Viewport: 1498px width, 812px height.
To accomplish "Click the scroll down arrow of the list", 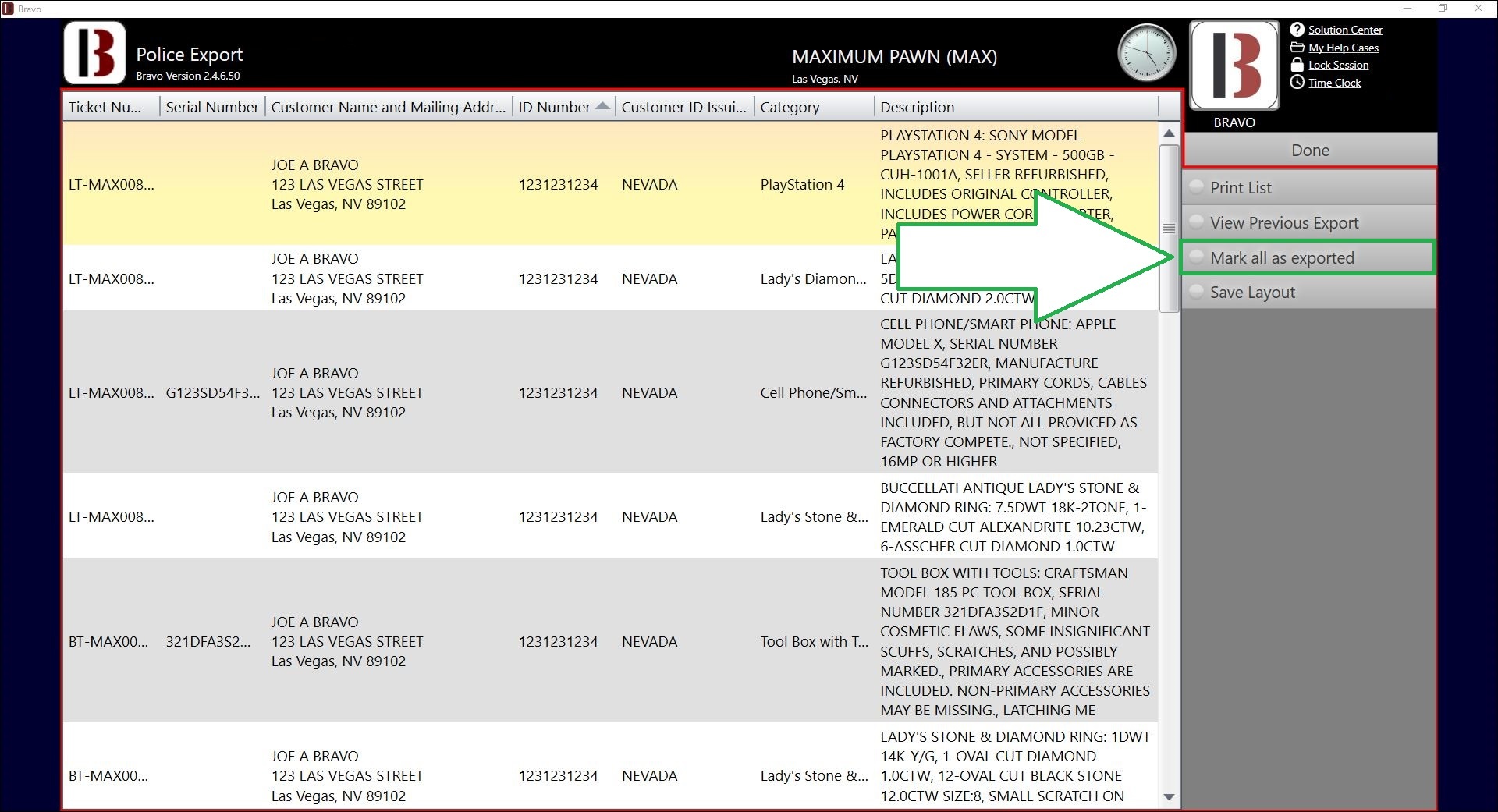I will [1169, 796].
